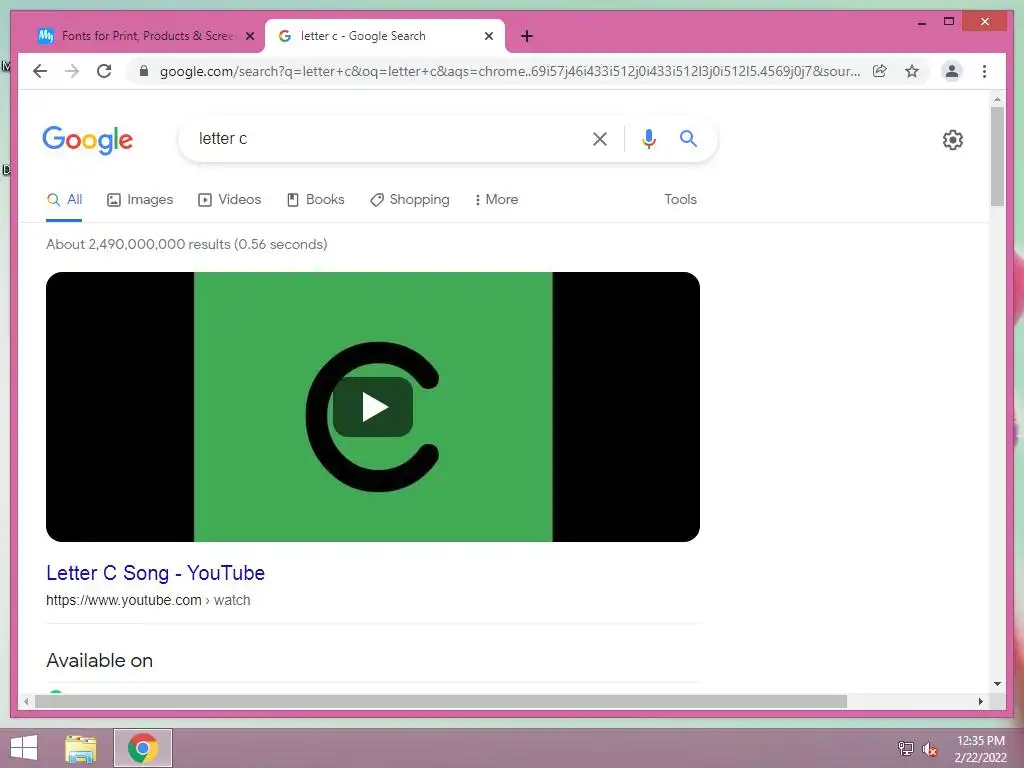Open the Windows Start menu
Screen dimensions: 1024x768
pyautogui.click(x=24, y=748)
